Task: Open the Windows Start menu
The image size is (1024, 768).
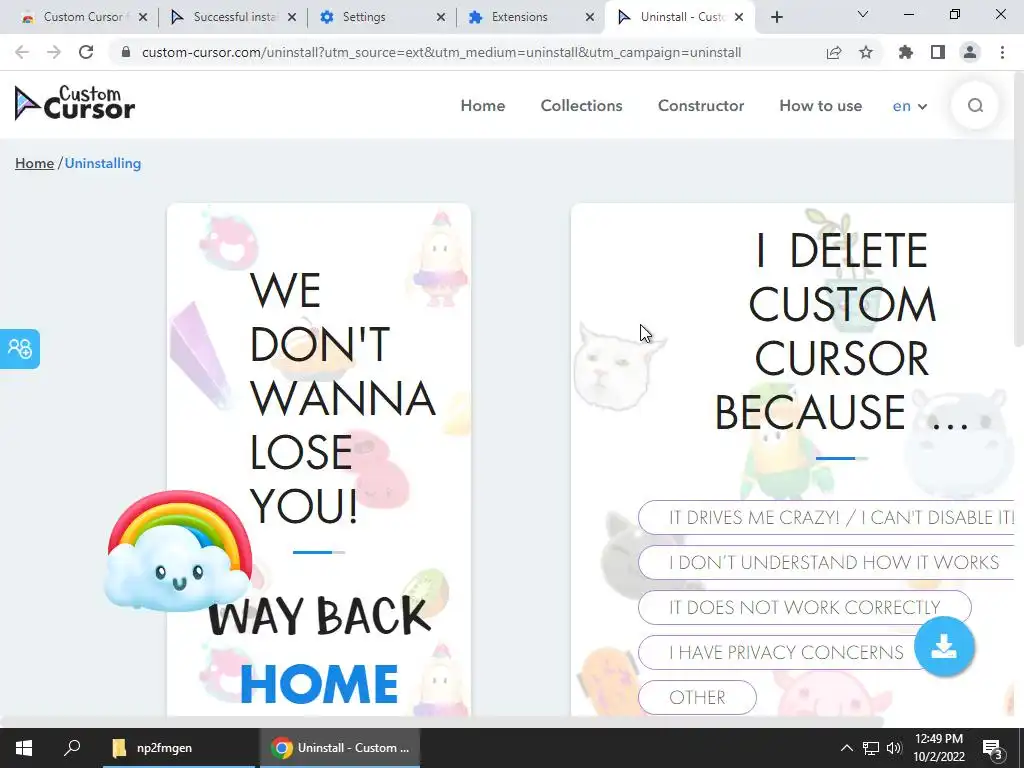Action: (x=24, y=748)
